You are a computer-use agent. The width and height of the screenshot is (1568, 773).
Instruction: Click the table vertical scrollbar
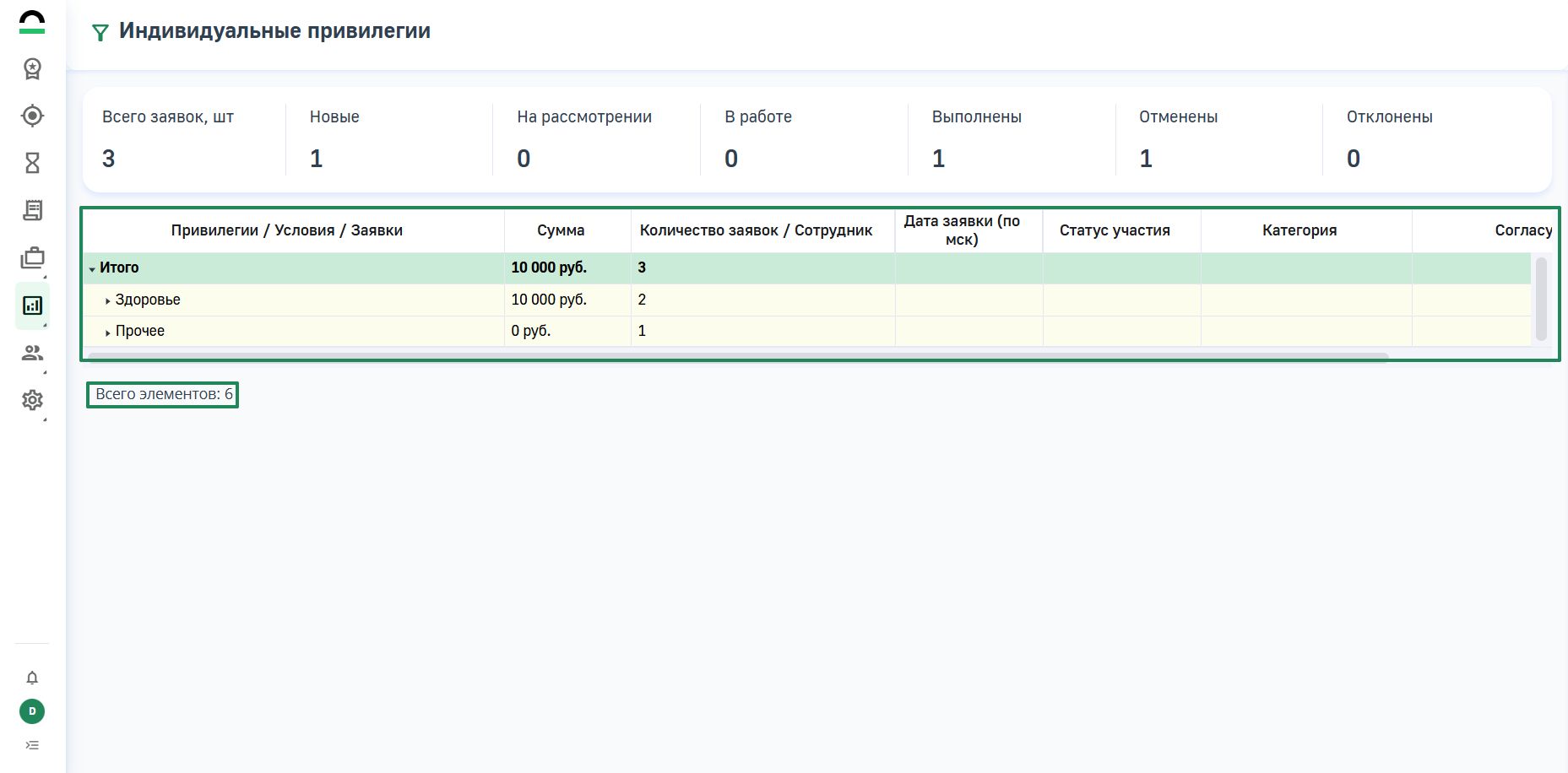1541,299
